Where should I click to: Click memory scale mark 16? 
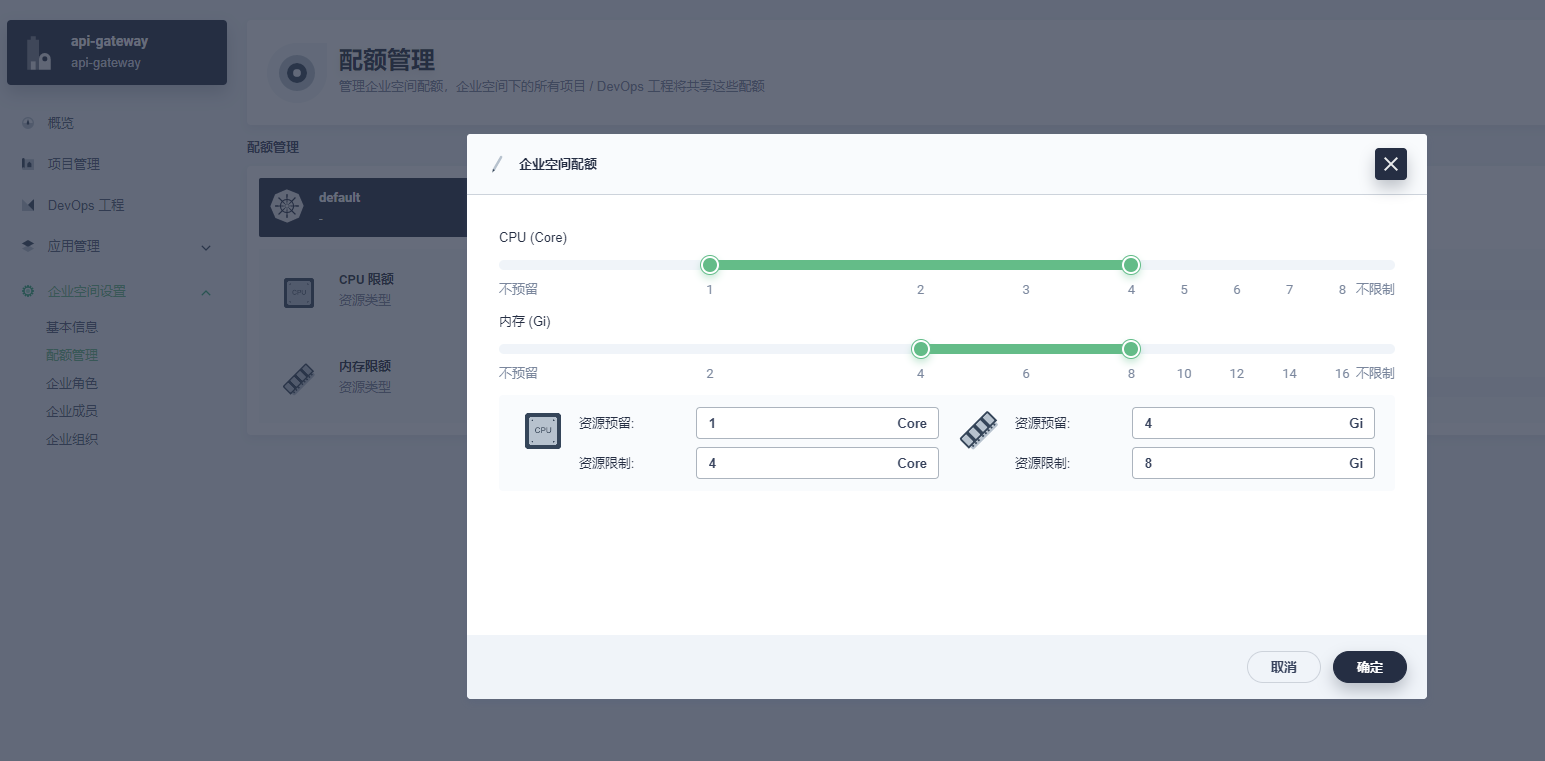[x=1342, y=374]
